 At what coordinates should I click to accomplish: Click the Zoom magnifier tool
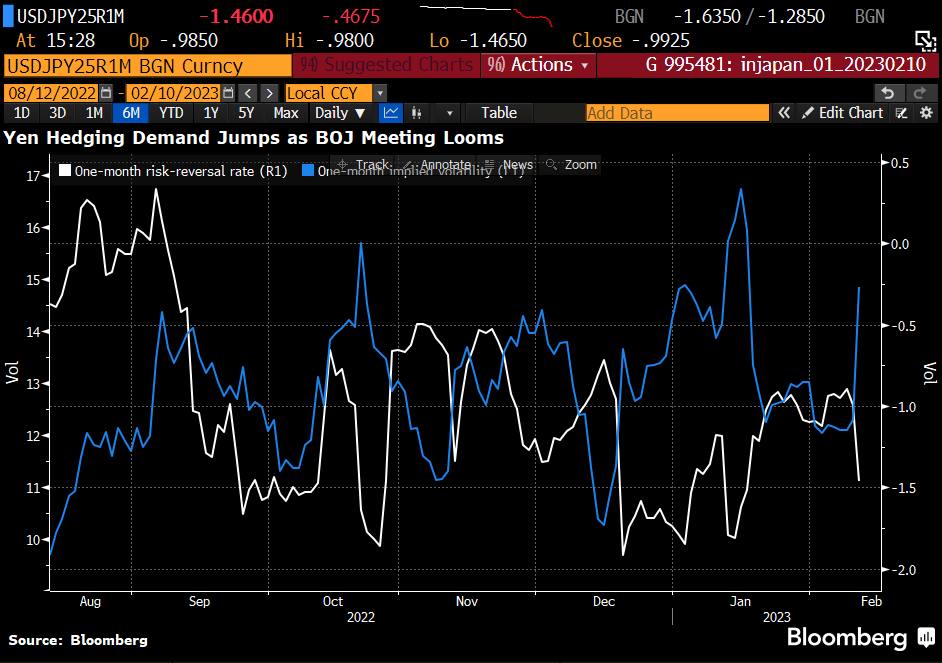click(x=571, y=165)
